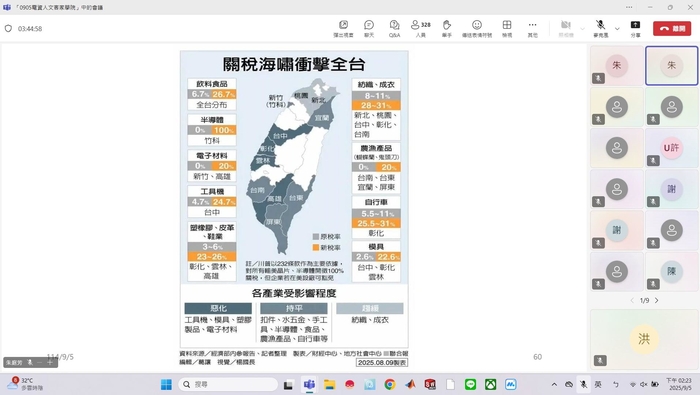Select the 陳 participant tile
700x395 pixels.
671,271
